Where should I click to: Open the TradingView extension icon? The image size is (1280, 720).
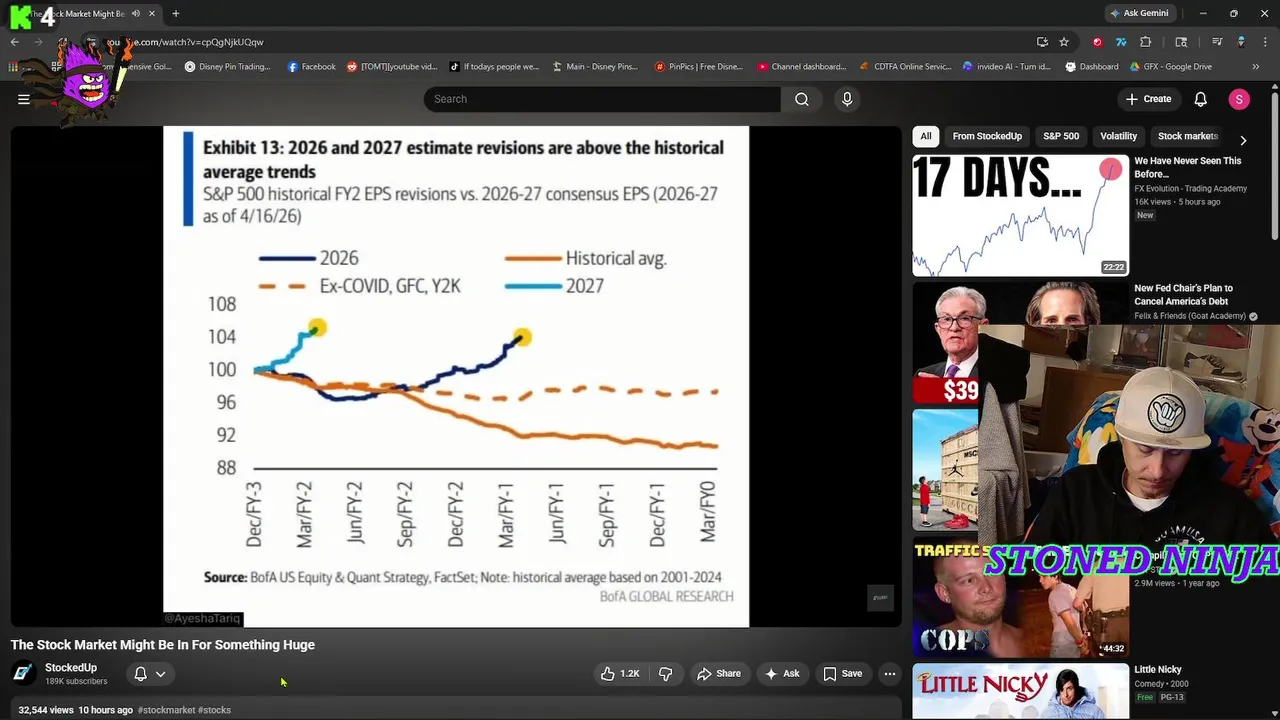(1121, 42)
